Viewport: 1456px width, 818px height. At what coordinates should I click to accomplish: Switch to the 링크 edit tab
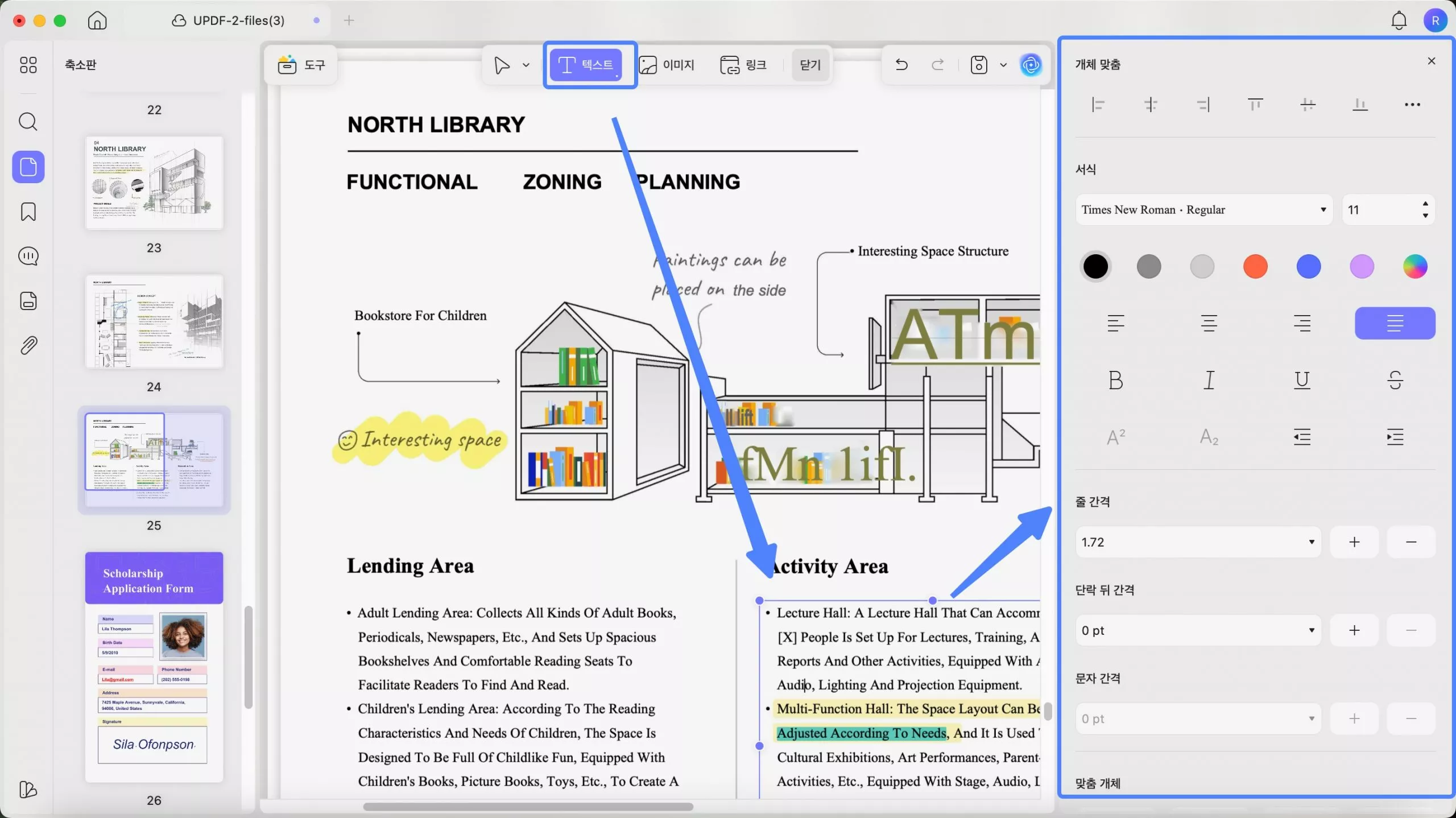coord(743,64)
